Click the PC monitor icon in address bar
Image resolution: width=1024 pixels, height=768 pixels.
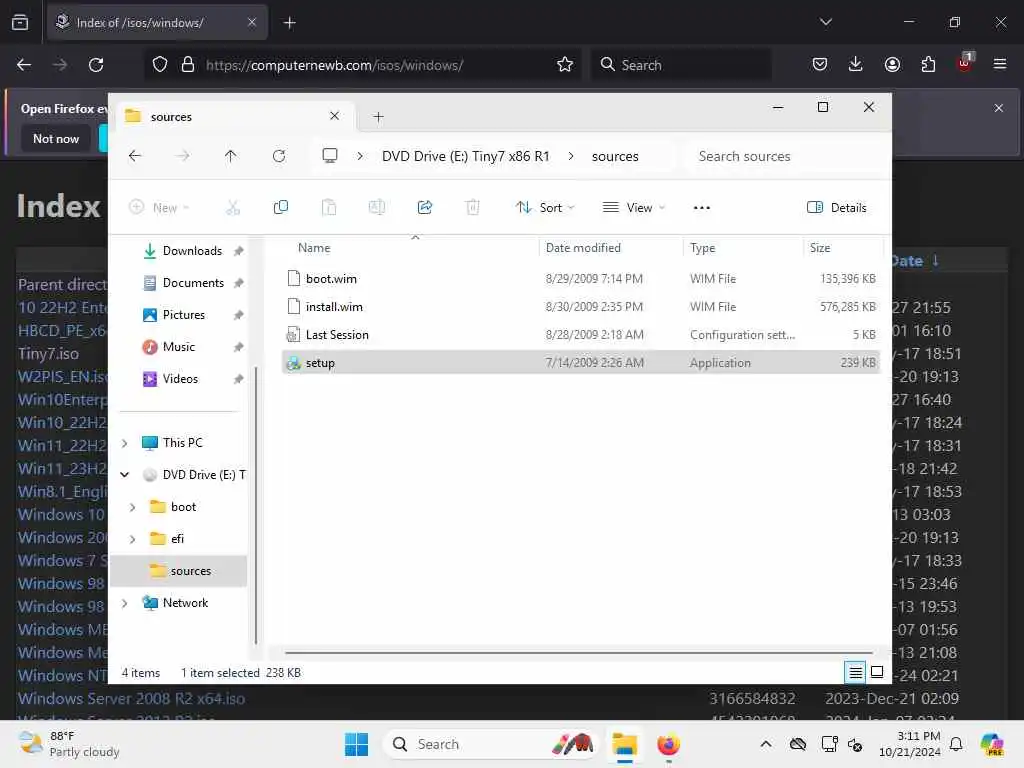tap(330, 156)
